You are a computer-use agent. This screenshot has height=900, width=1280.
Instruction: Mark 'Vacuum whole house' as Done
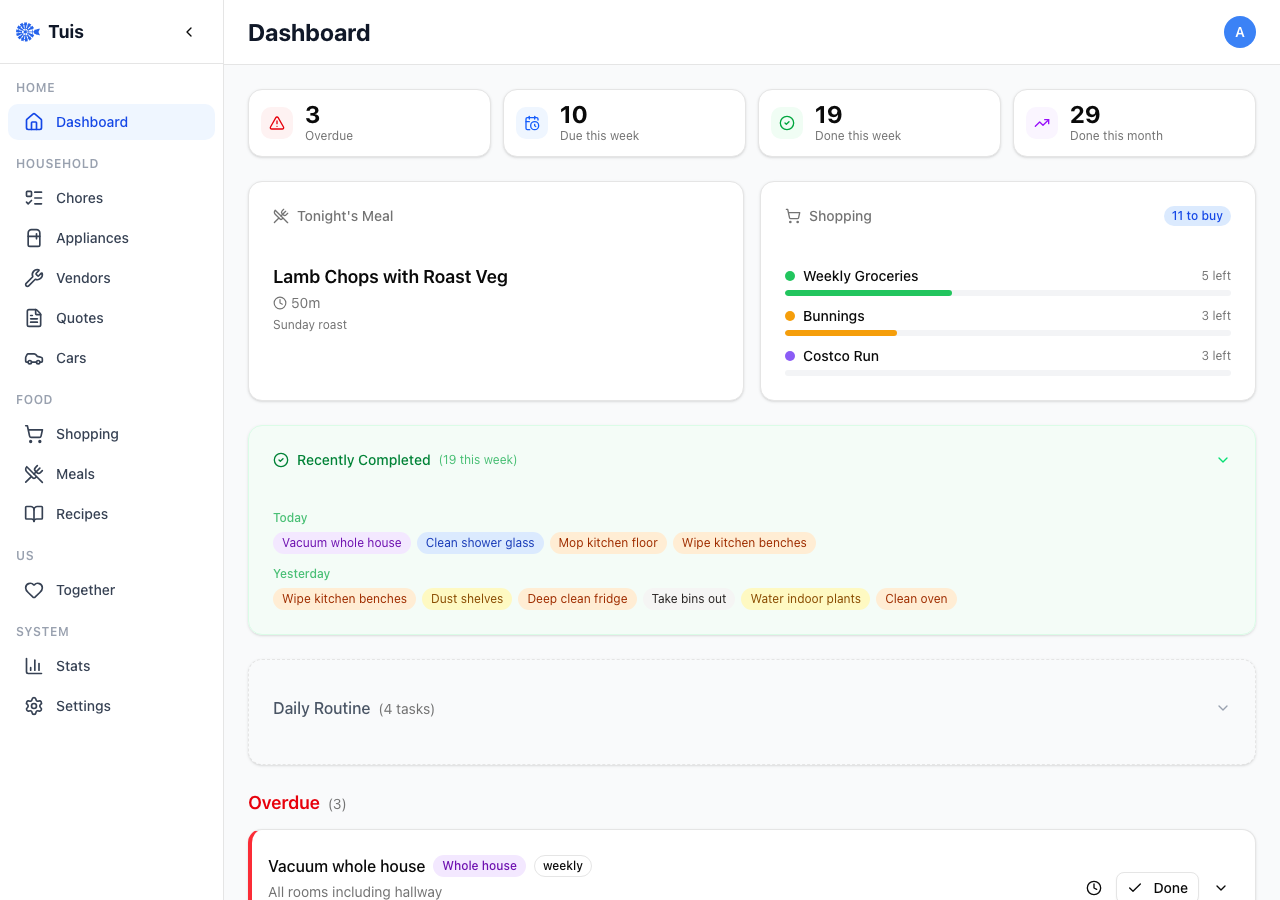[1157, 888]
